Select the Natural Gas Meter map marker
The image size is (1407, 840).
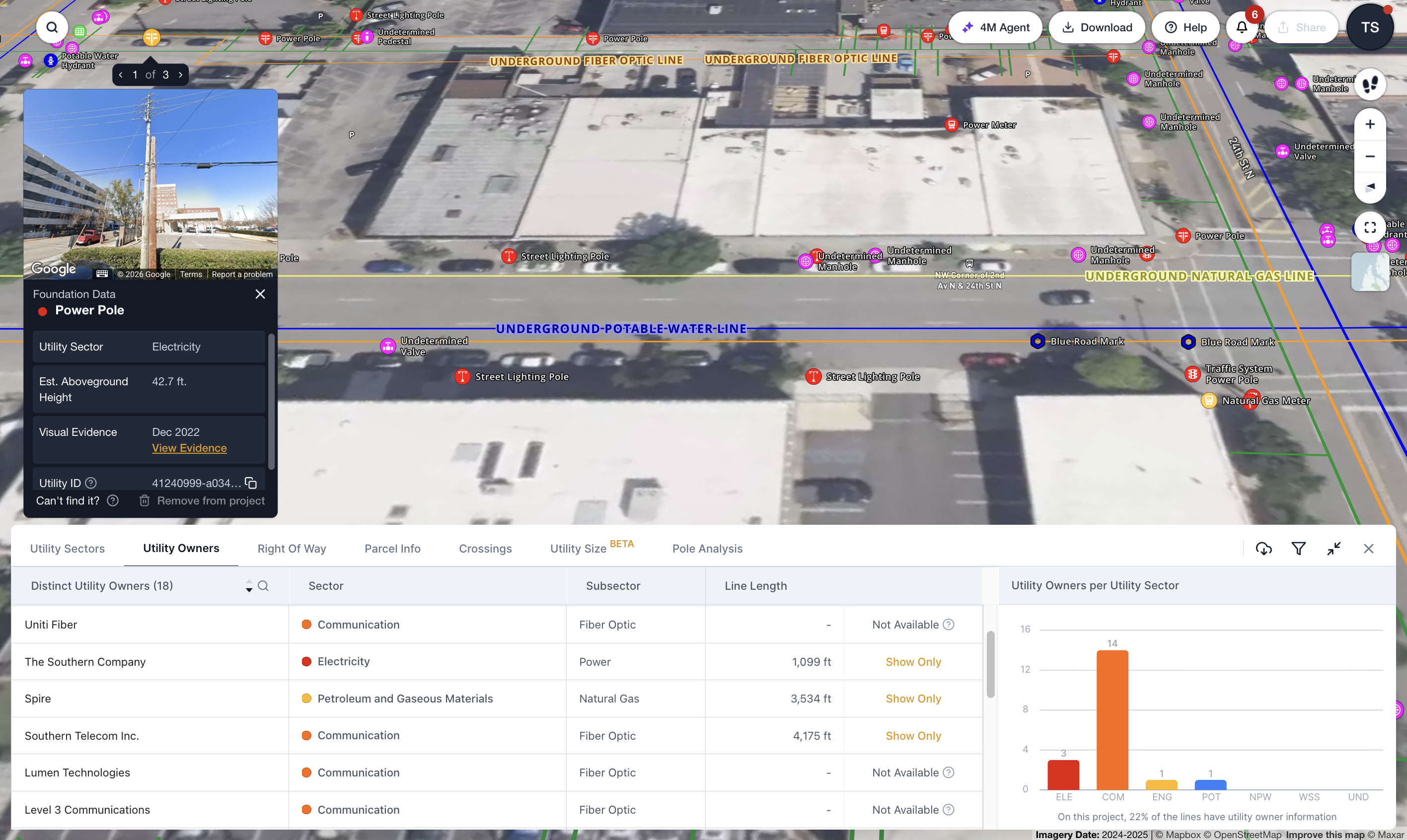pos(1209,401)
